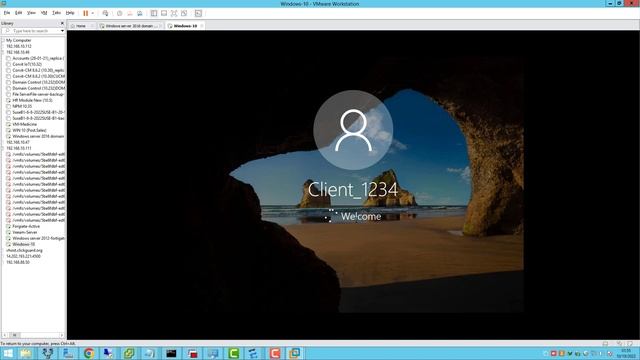Select My Computer in the Library tree

point(18,40)
